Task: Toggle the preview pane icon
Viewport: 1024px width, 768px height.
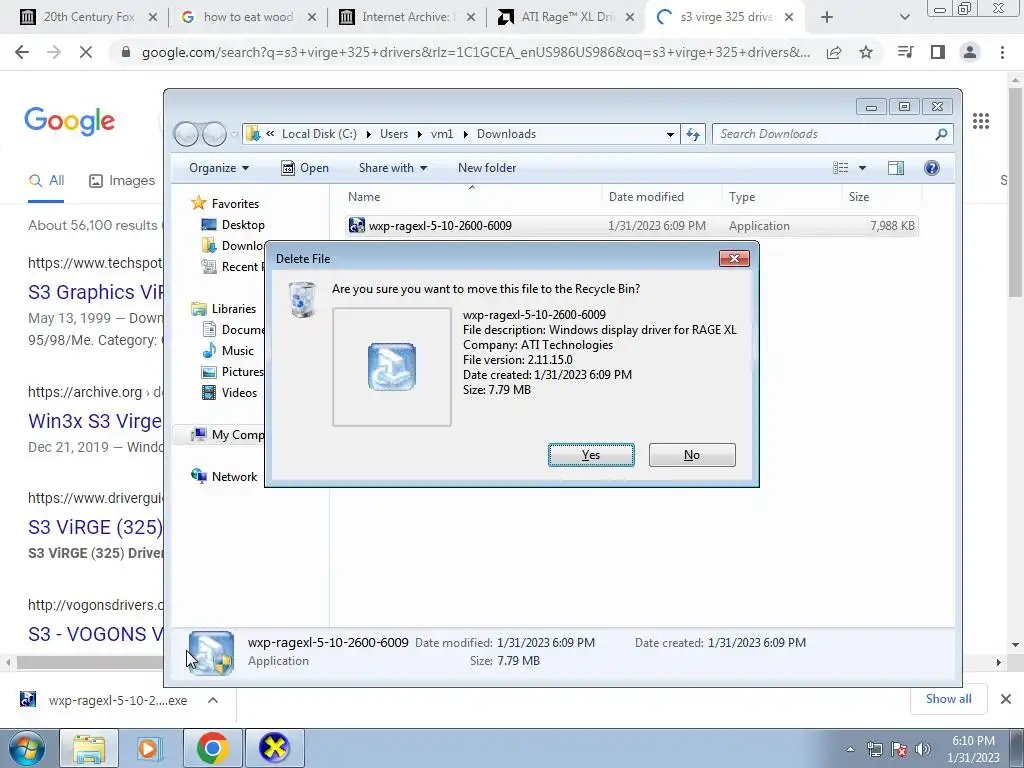Action: pos(896,168)
